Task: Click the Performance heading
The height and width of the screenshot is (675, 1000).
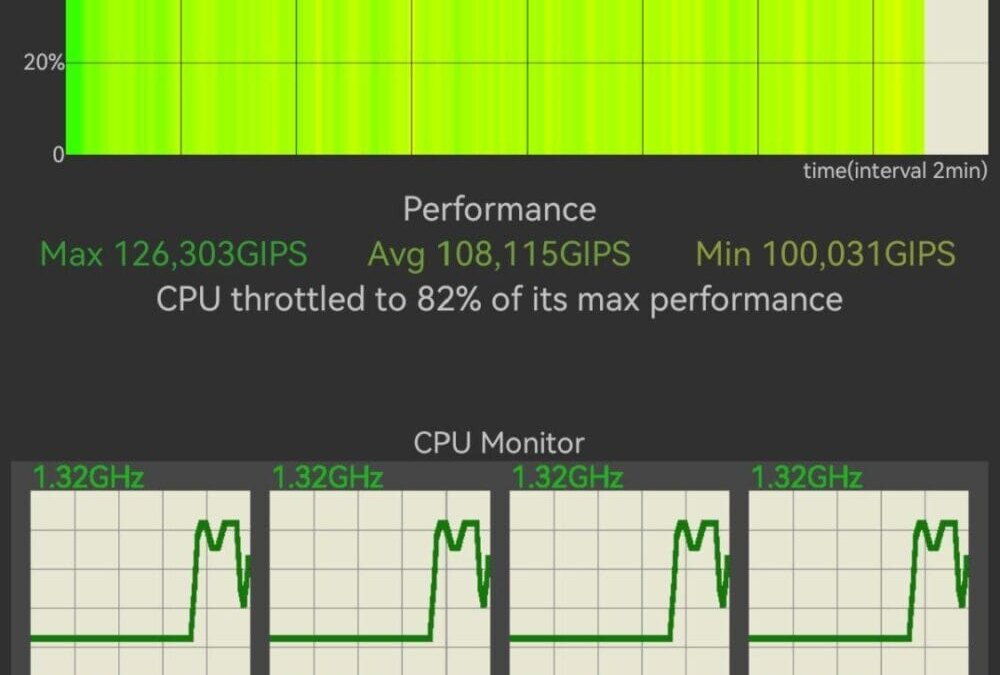Action: pos(499,209)
